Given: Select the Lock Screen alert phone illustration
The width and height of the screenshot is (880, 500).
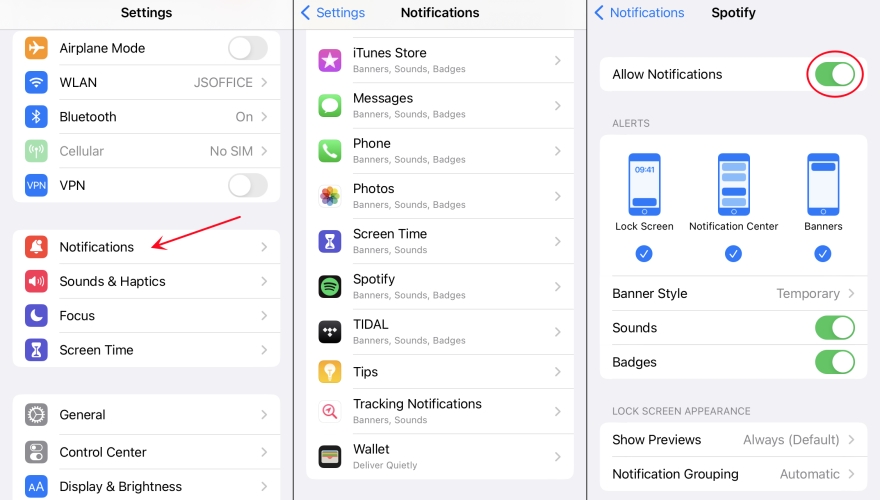Looking at the screenshot, I should pos(644,185).
